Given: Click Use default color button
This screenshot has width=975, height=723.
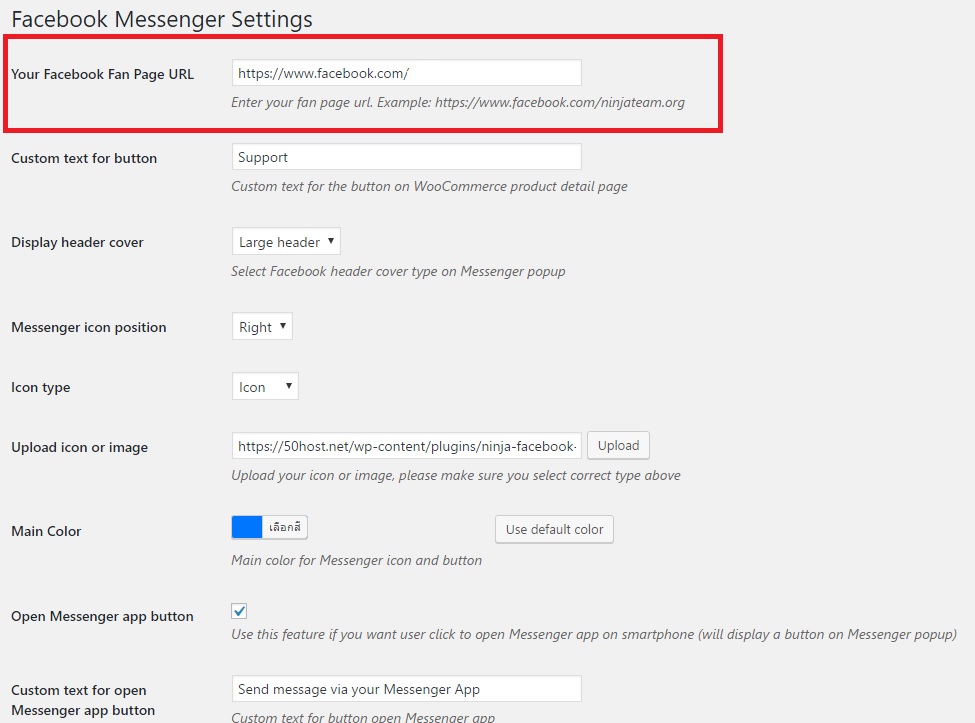Looking at the screenshot, I should 554,529.
